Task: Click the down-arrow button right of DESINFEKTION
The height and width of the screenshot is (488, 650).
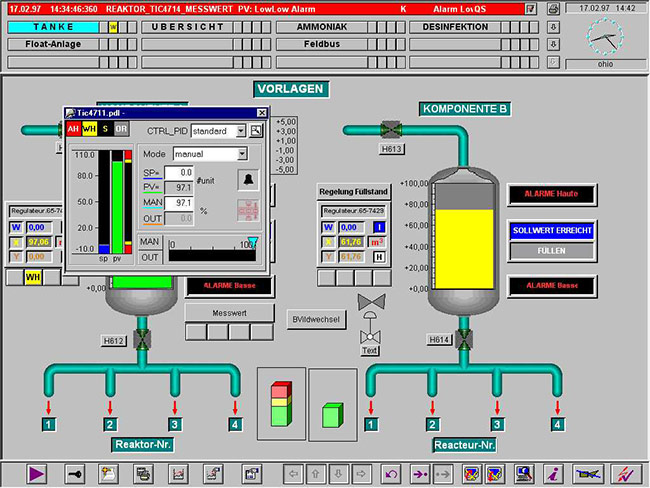Action: click(554, 27)
